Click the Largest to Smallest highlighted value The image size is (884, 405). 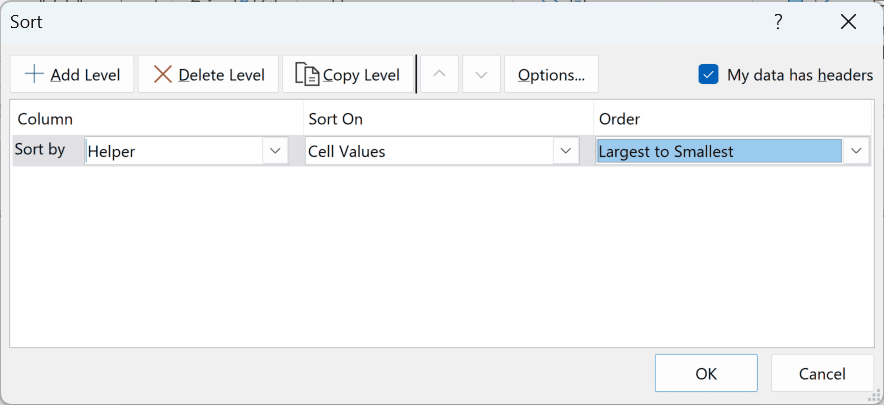719,151
